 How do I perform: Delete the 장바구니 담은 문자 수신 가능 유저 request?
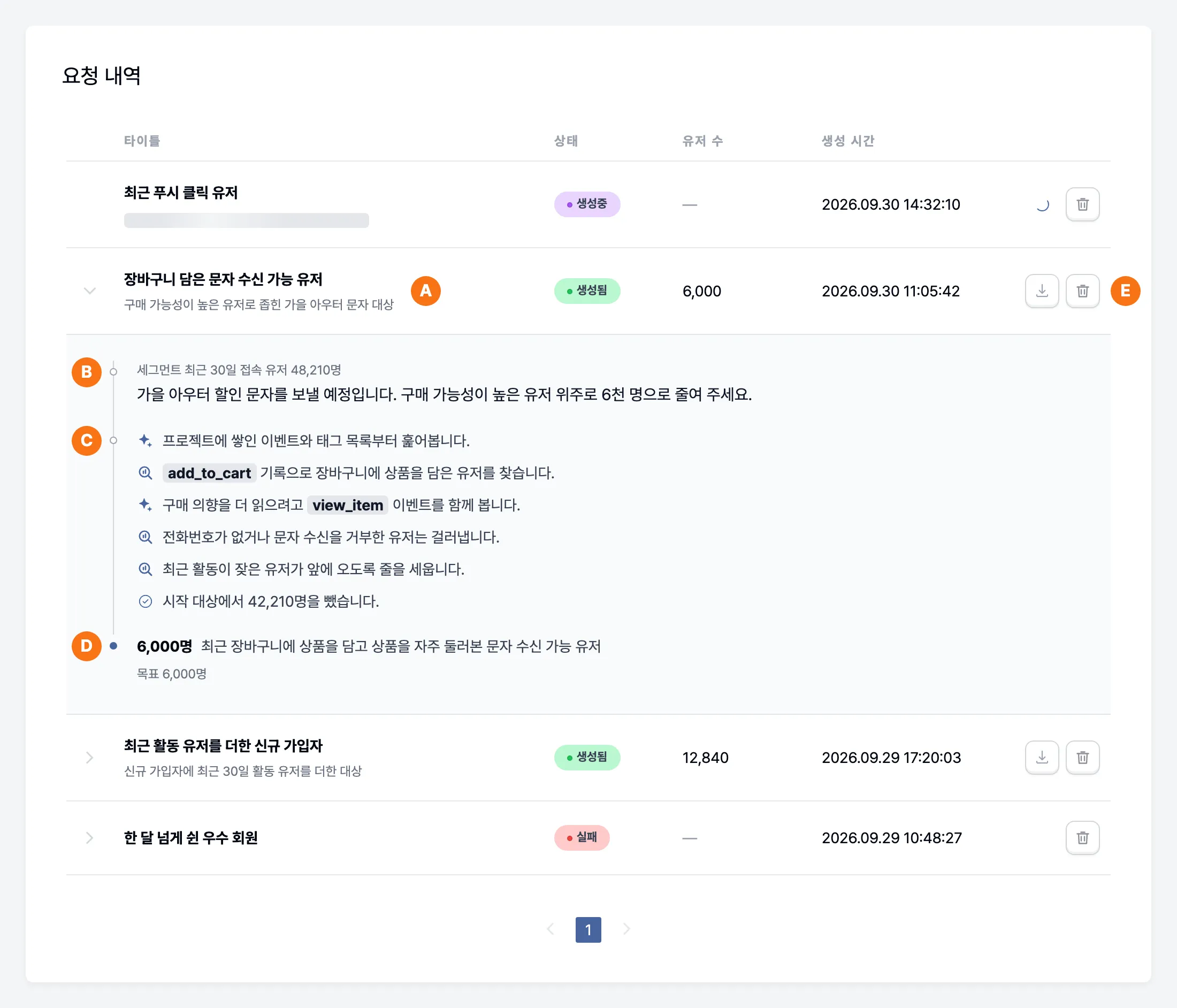click(x=1082, y=291)
